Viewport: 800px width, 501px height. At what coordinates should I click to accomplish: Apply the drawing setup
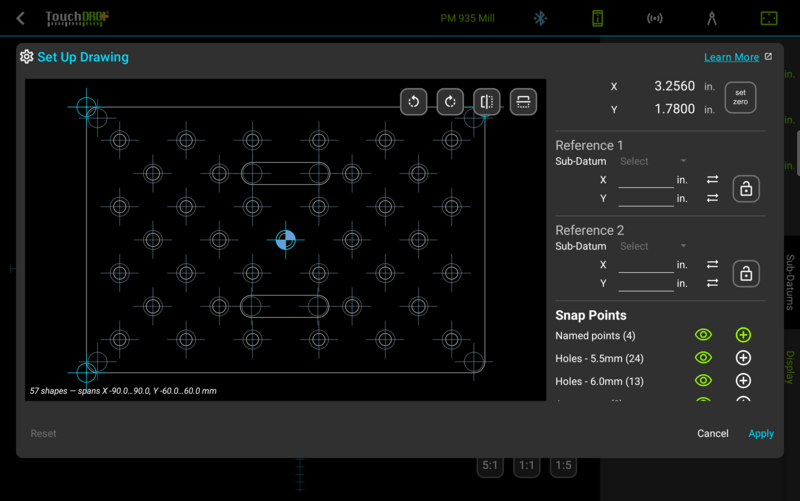[761, 433]
